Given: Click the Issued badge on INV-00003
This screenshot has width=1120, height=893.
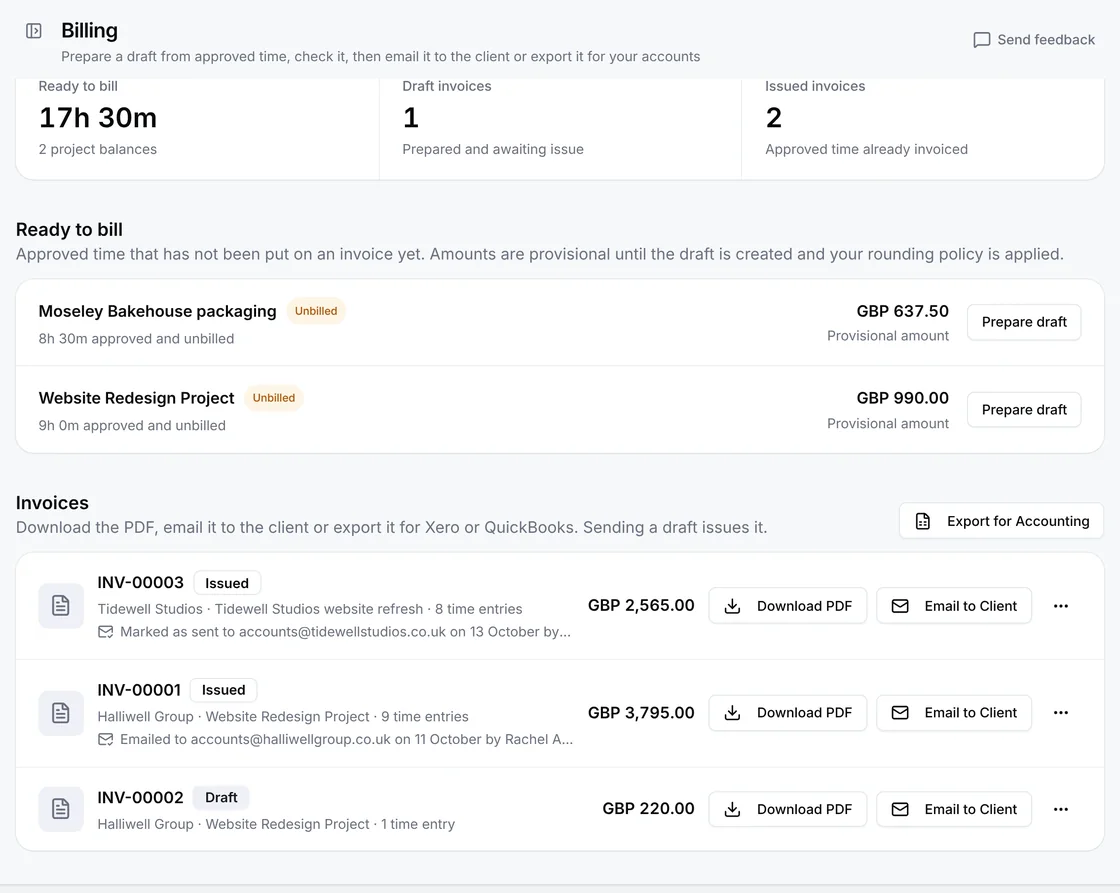Looking at the screenshot, I should pos(227,583).
